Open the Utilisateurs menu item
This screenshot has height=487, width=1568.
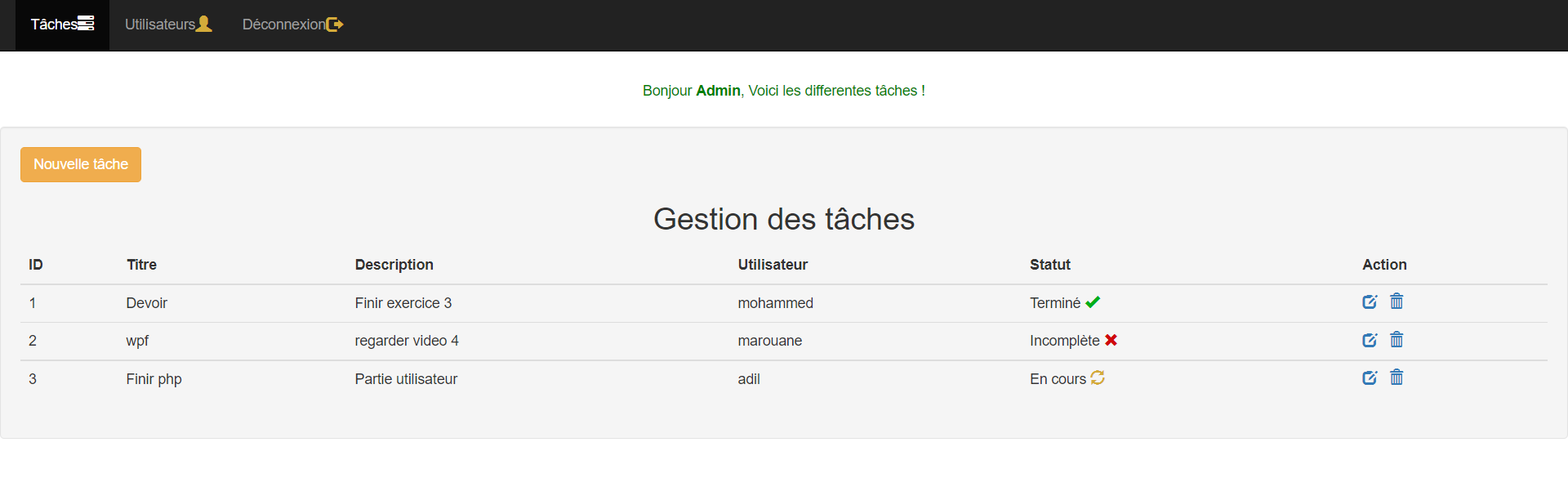[x=159, y=25]
